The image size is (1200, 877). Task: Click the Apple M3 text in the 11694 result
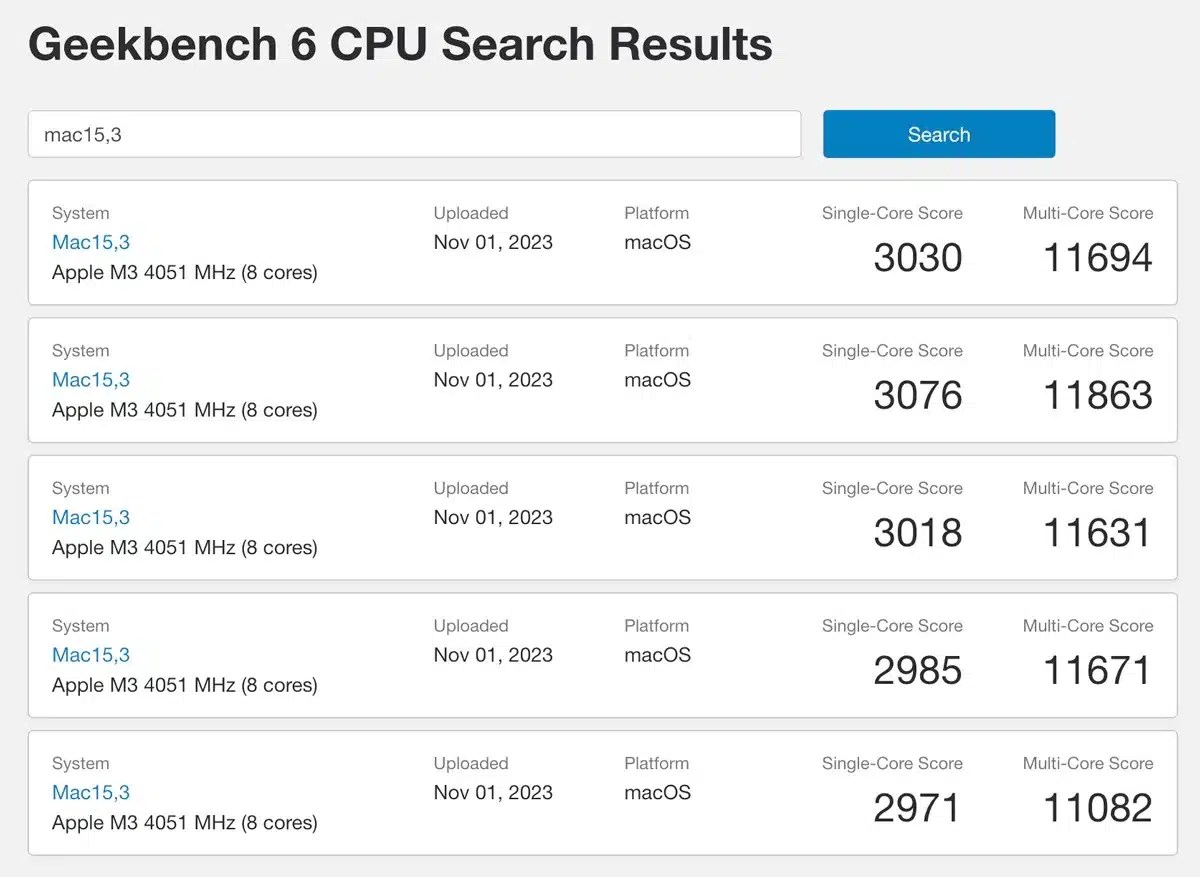pos(184,272)
